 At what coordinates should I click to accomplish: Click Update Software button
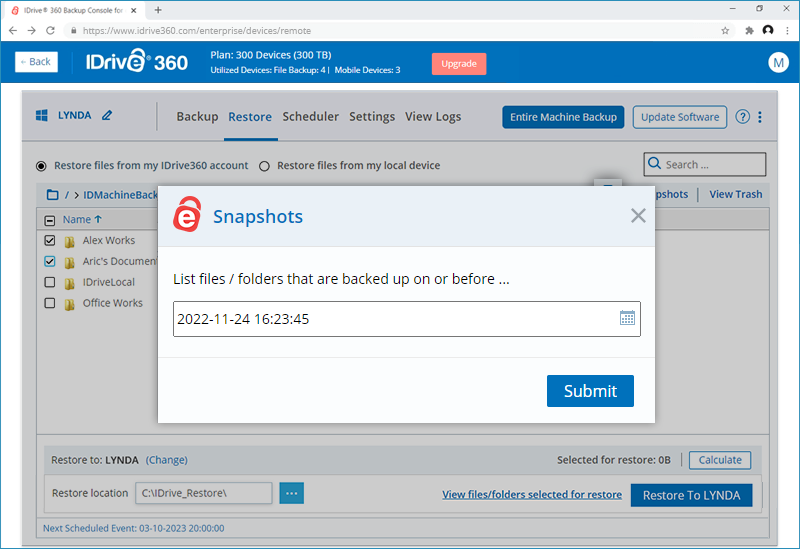click(x=680, y=117)
